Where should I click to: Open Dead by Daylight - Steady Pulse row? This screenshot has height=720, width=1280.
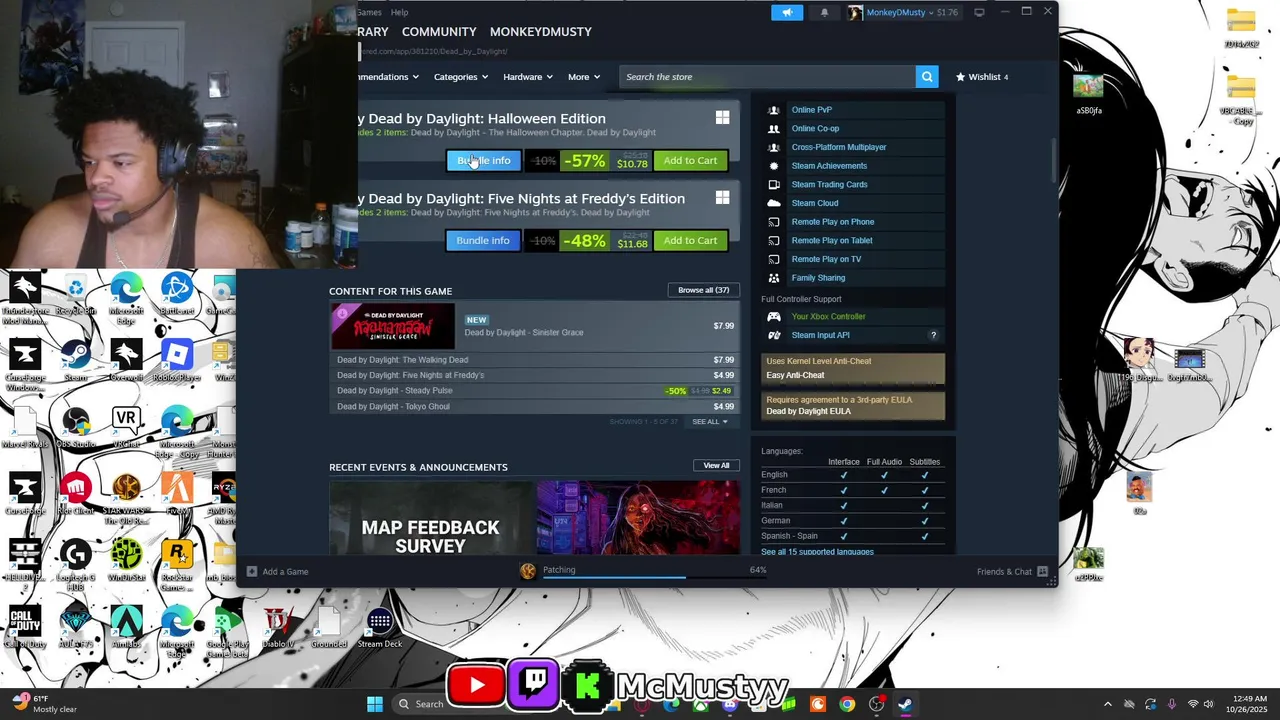tap(535, 391)
